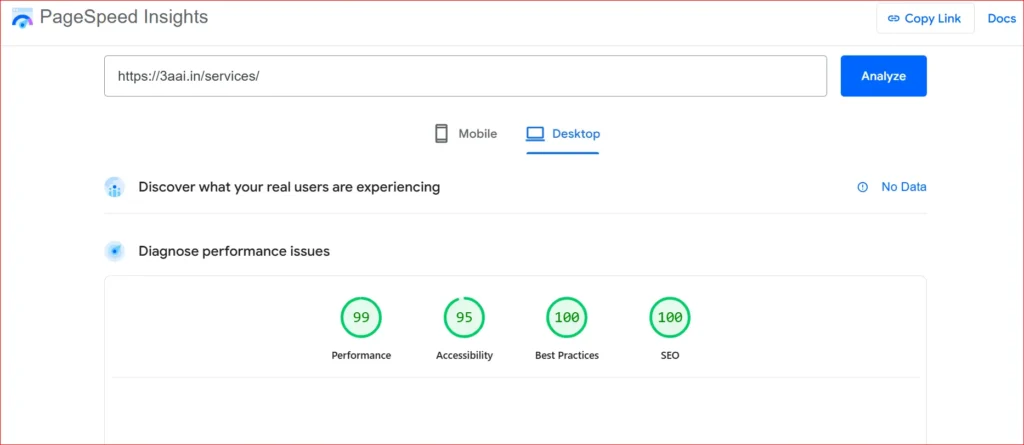Screen dimensions: 1024x445
Task: Click the info icon beside No Data
Action: (x=862, y=187)
